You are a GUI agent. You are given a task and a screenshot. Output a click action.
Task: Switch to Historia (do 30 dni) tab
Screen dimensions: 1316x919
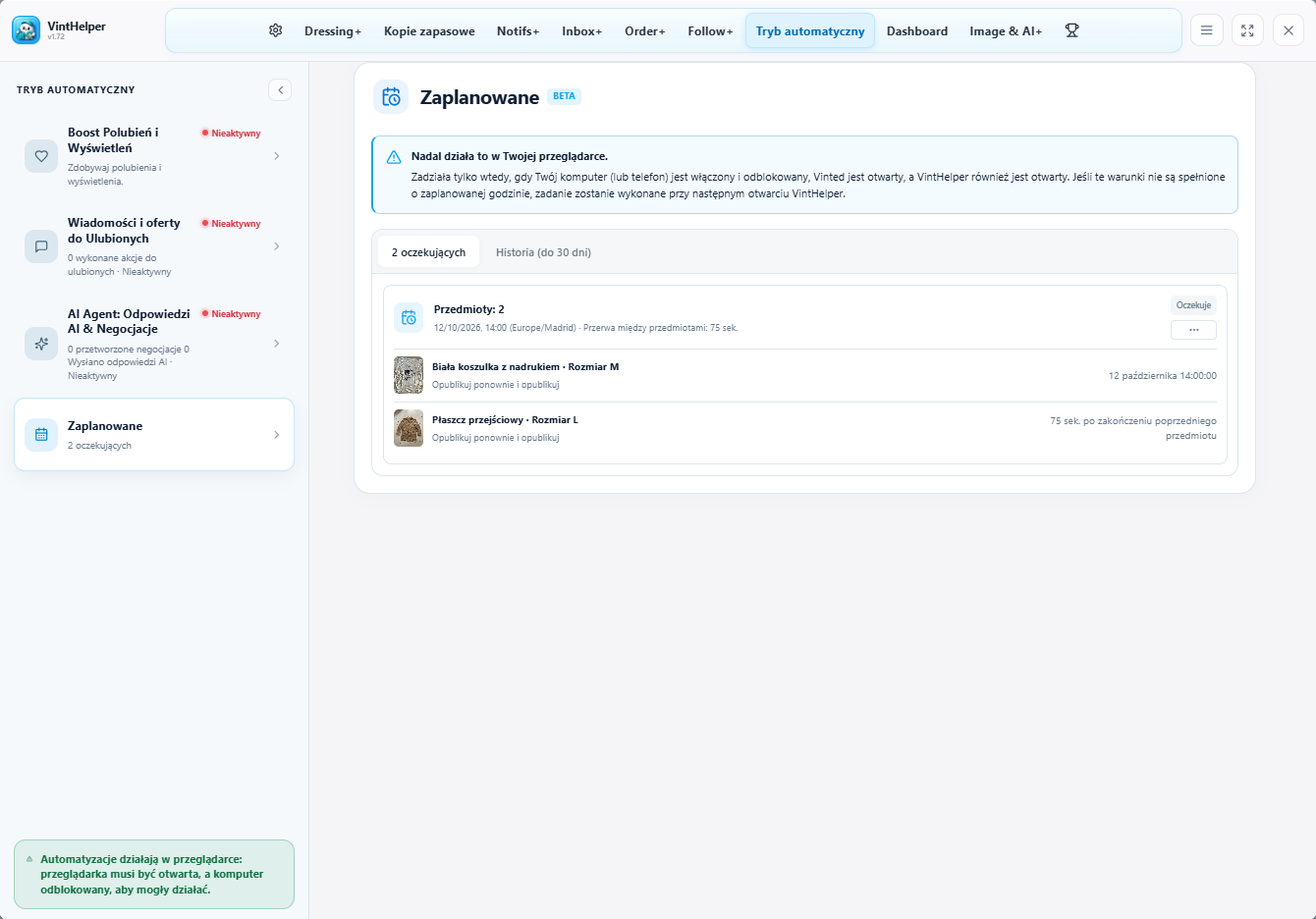coord(543,252)
